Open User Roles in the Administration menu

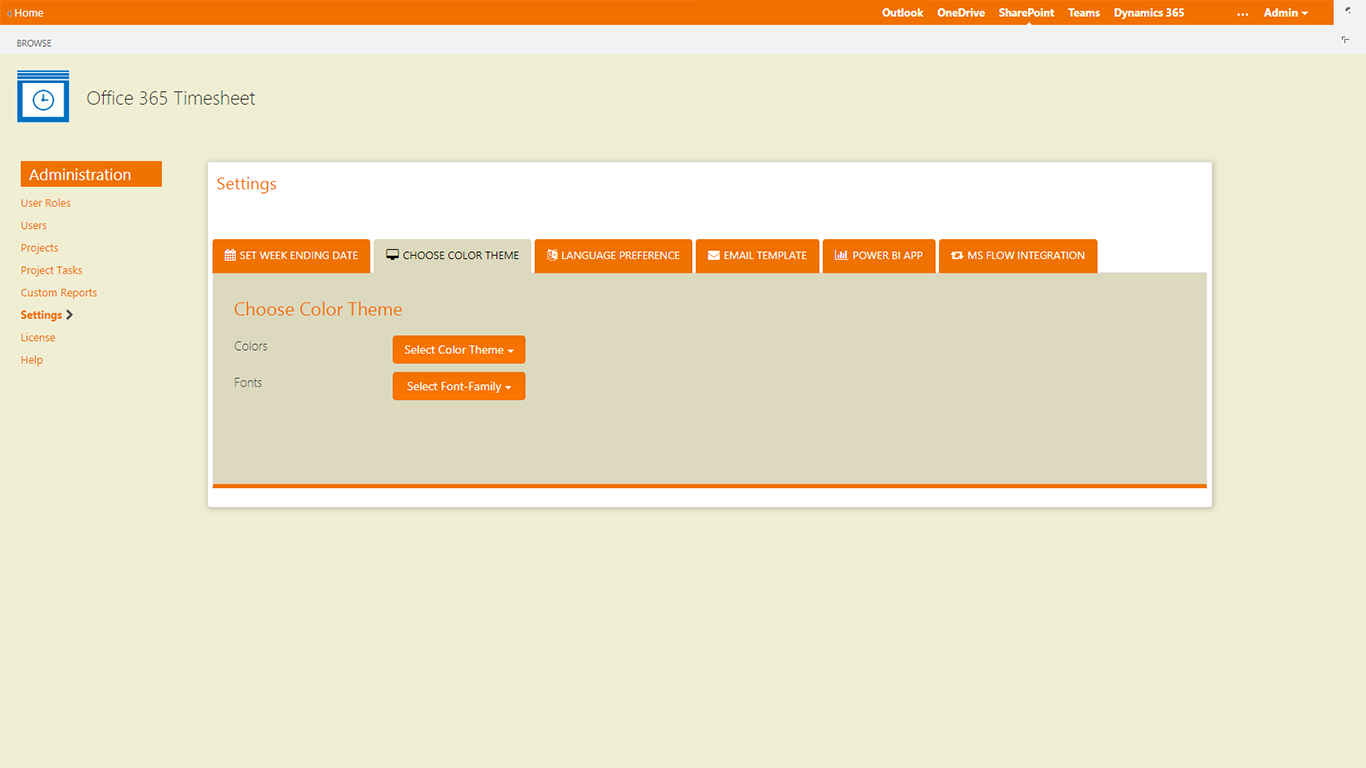(x=46, y=203)
